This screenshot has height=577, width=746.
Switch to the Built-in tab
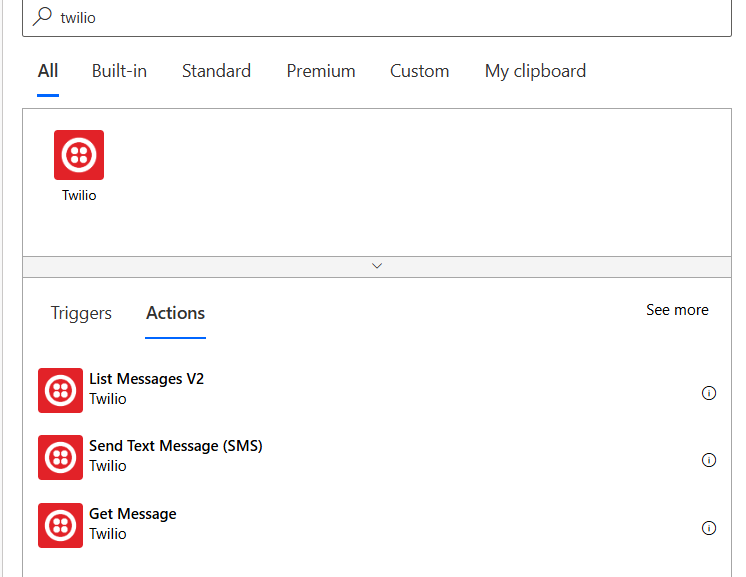[119, 71]
